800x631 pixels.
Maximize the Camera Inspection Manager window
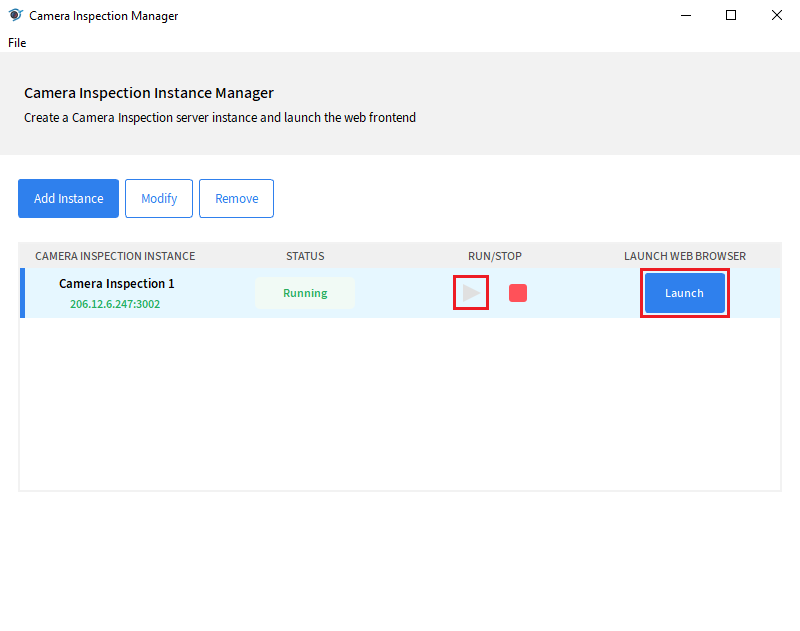[x=731, y=15]
